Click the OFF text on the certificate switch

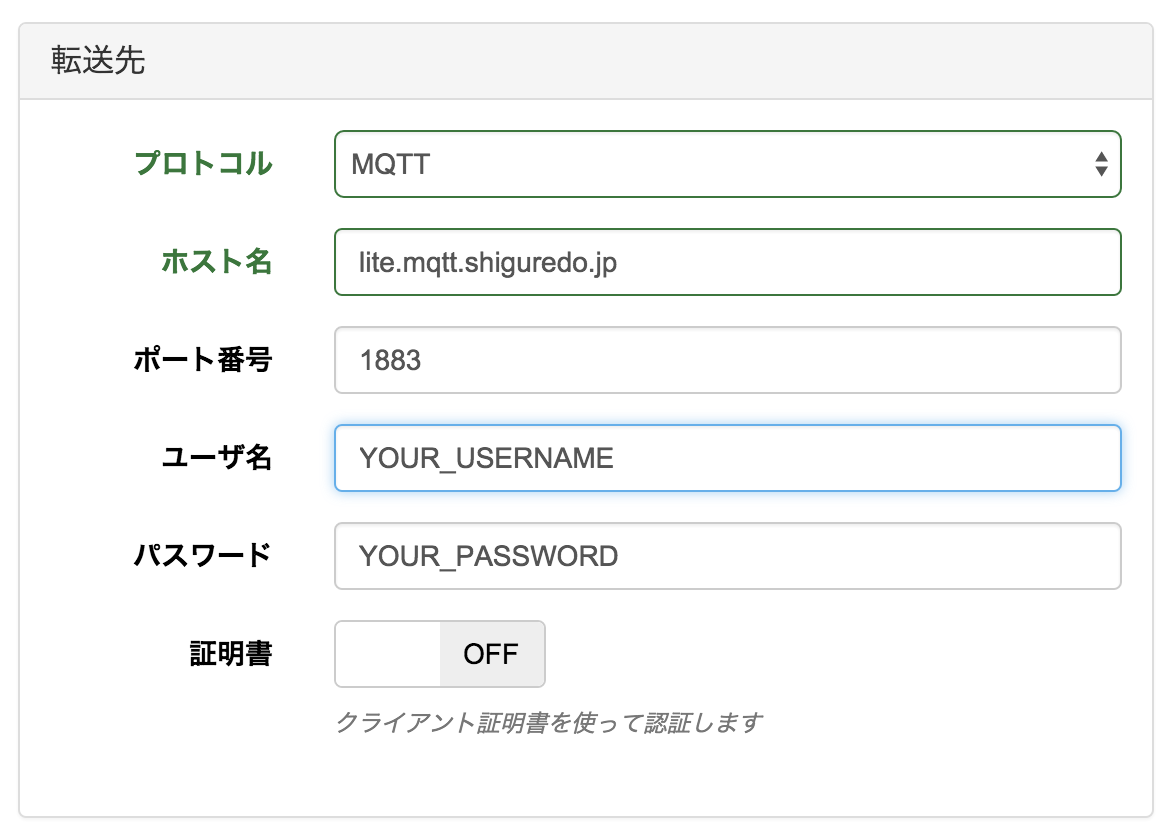[492, 654]
